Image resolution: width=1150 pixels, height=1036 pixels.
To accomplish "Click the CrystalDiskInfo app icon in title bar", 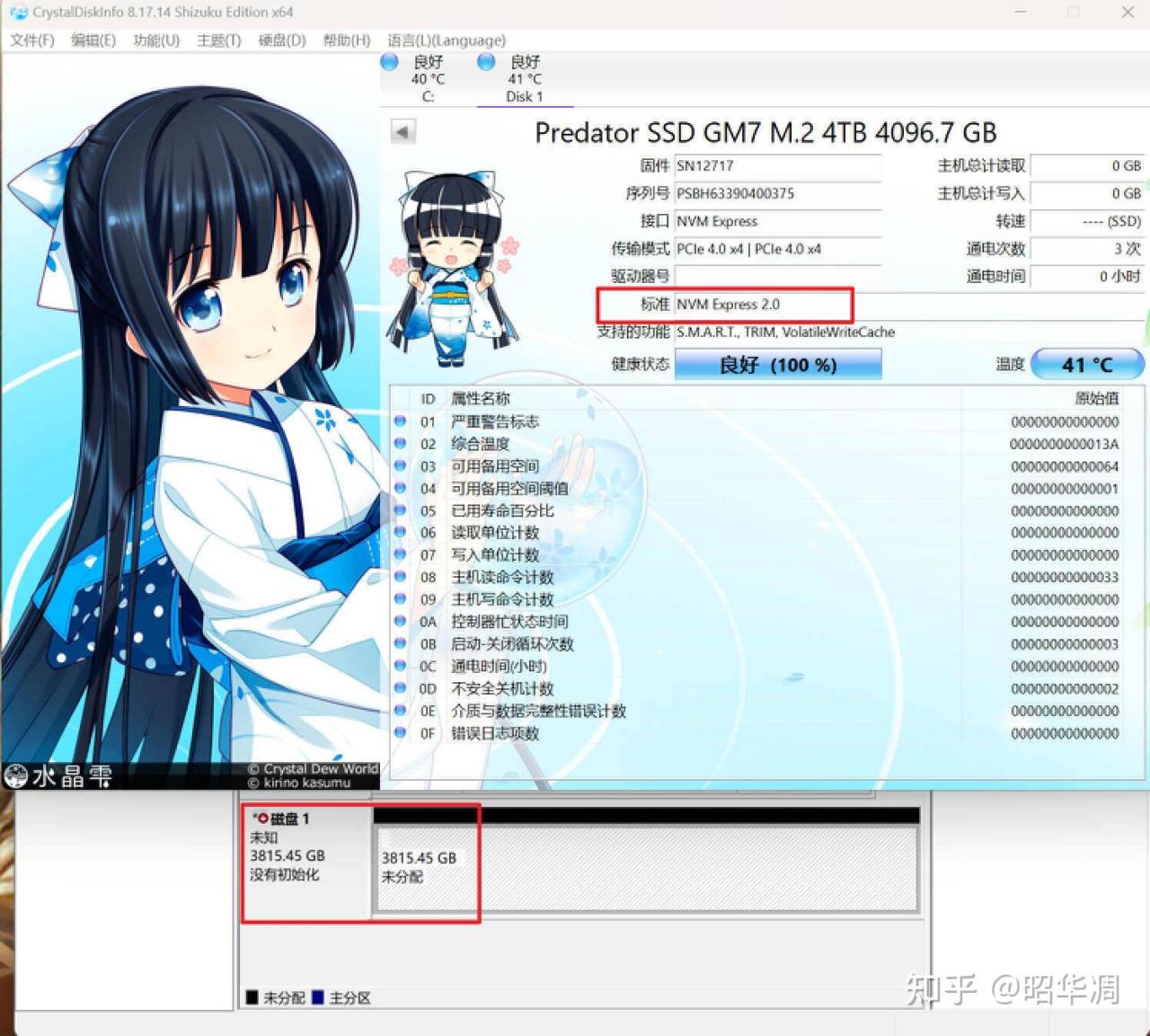I will click(x=17, y=13).
